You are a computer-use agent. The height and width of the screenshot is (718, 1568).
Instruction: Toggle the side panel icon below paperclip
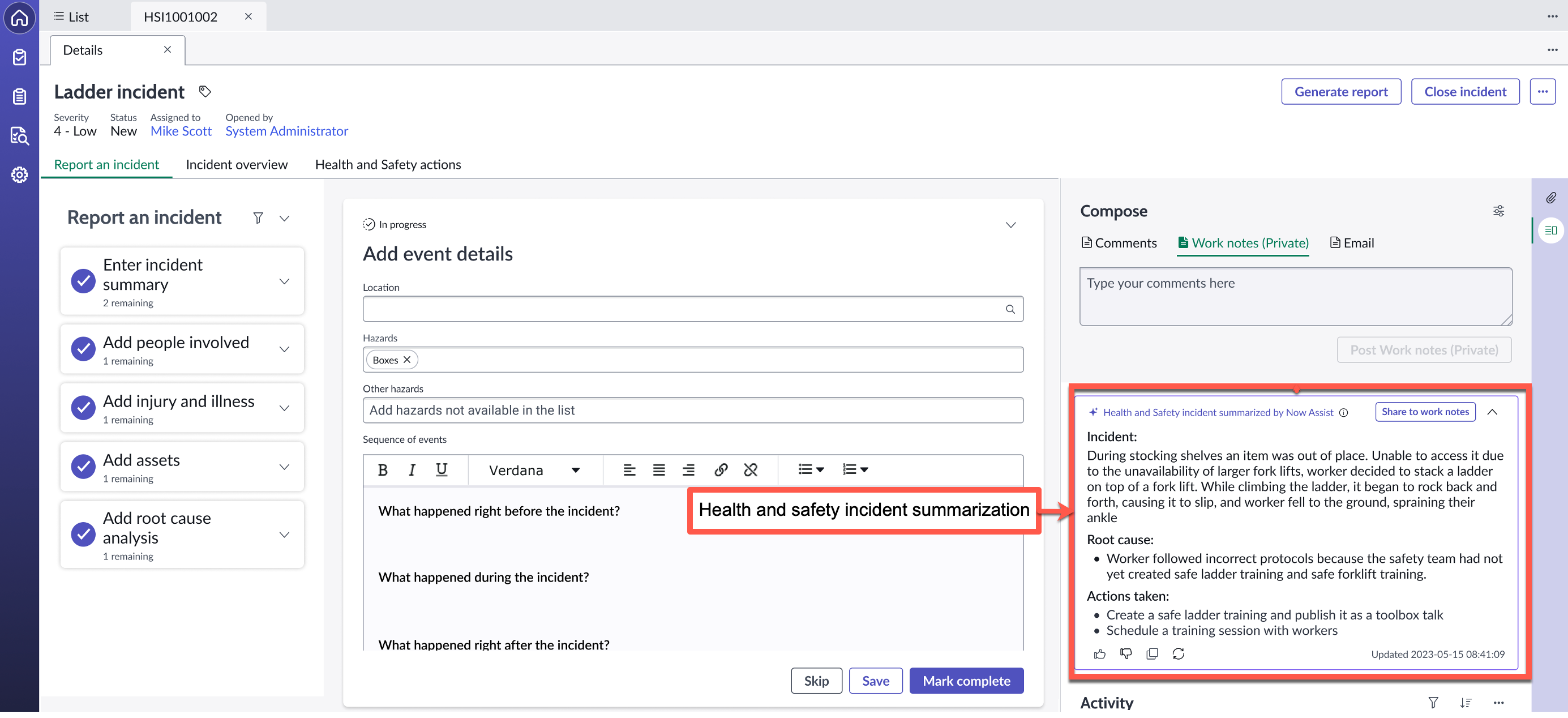pyautogui.click(x=1550, y=230)
